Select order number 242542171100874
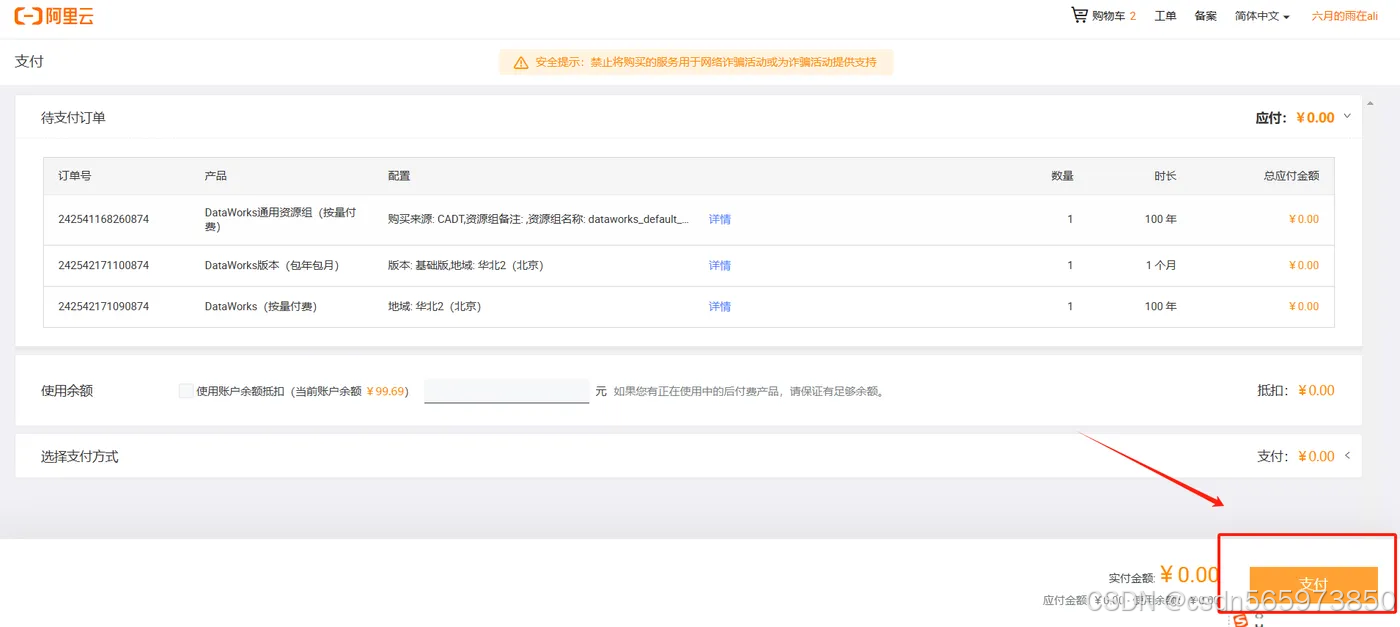Screen dimensions: 1400x627 pos(104,265)
